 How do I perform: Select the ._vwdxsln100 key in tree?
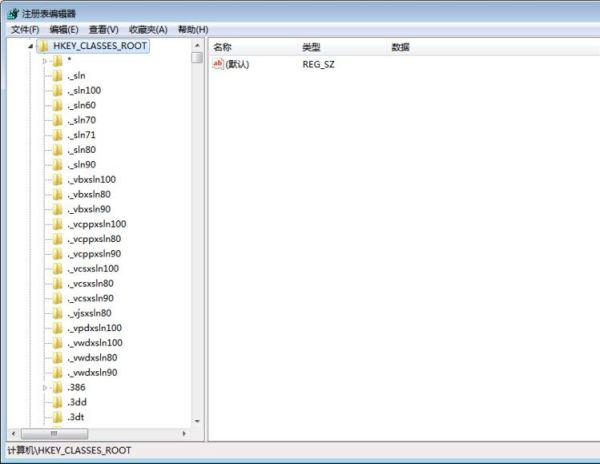click(95, 343)
